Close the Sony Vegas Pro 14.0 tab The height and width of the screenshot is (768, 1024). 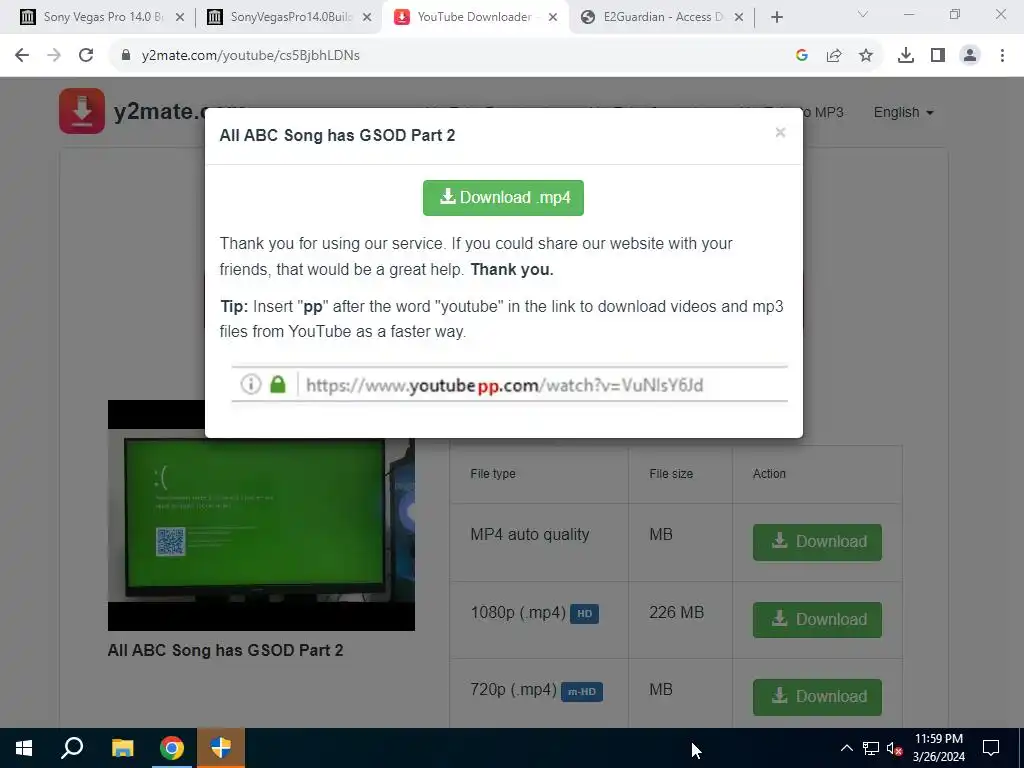click(180, 18)
